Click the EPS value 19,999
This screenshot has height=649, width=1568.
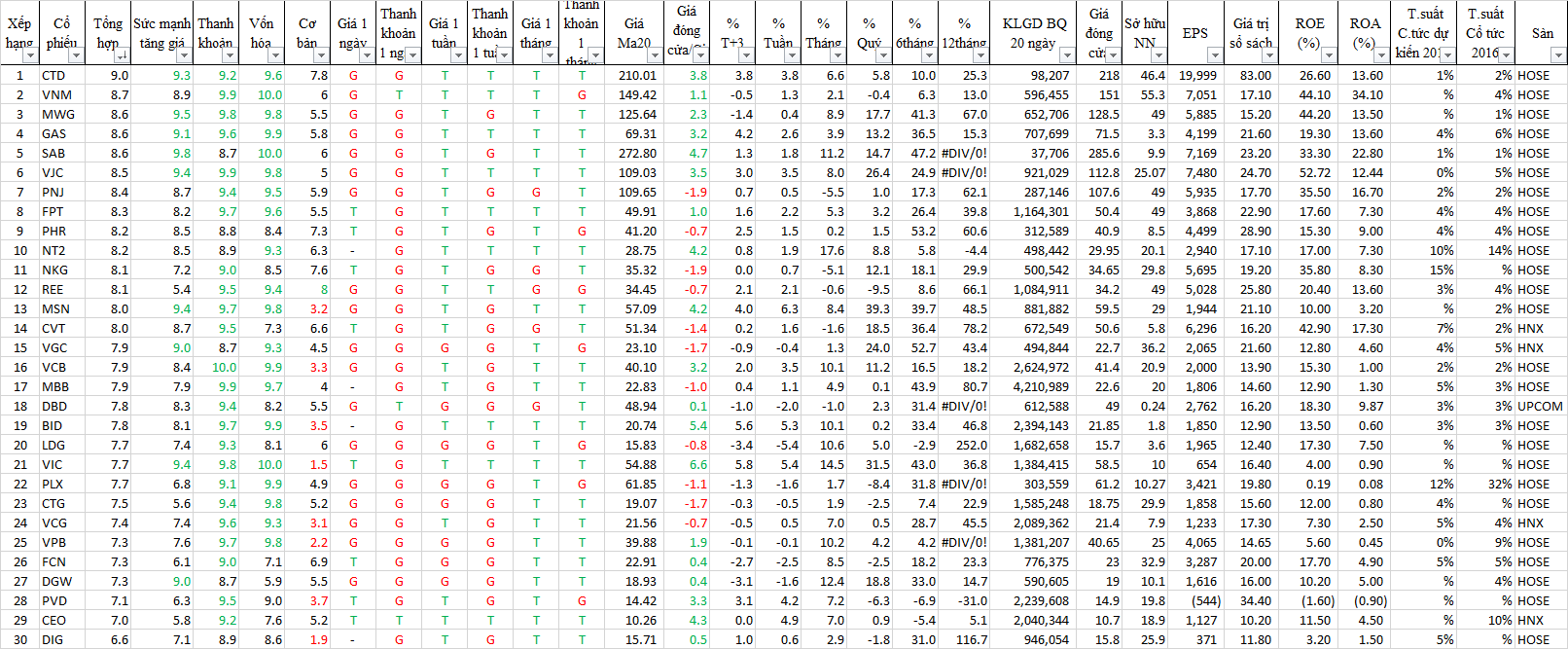1195,75
